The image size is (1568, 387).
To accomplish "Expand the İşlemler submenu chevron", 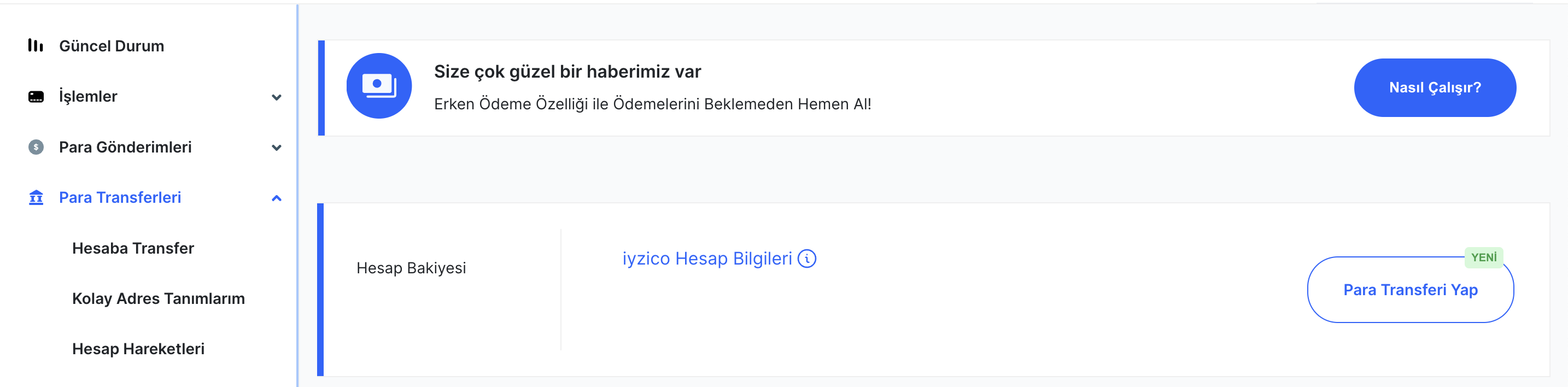I will pyautogui.click(x=276, y=97).
